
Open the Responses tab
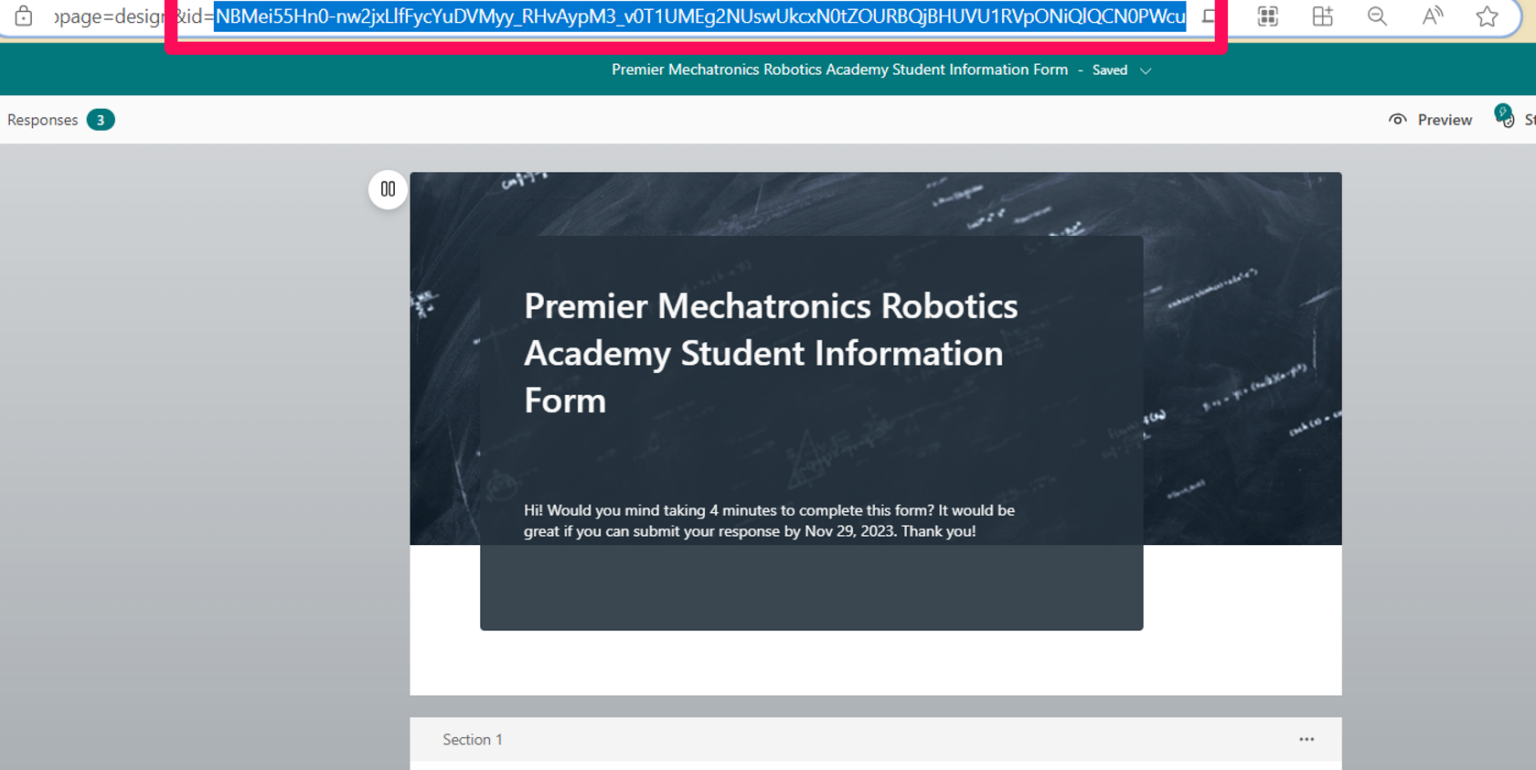pos(42,120)
